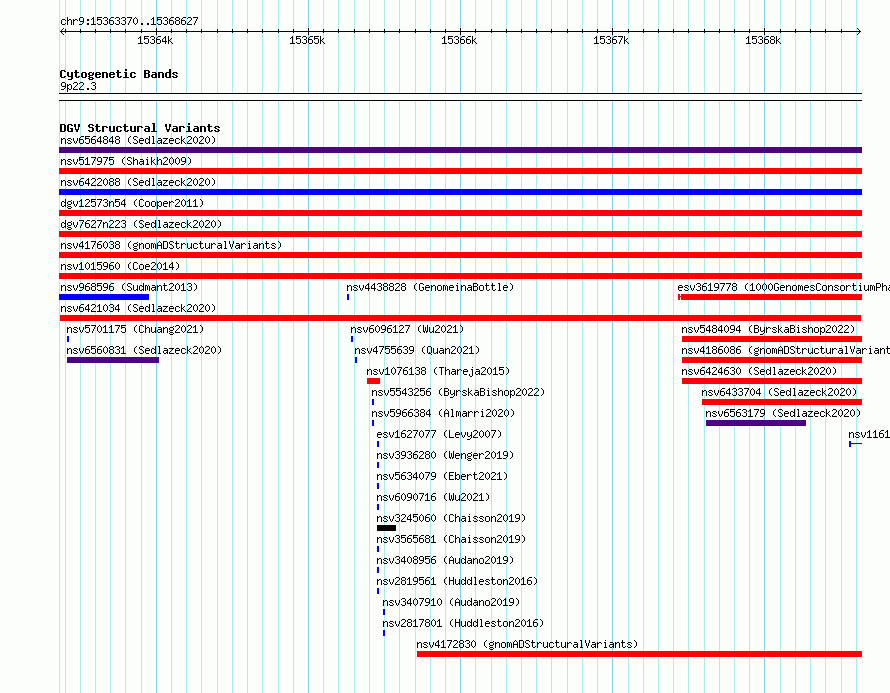The height and width of the screenshot is (693, 890).
Task: Click the nsv6560831 (Sedlazeck2020) label
Action: click(x=144, y=350)
